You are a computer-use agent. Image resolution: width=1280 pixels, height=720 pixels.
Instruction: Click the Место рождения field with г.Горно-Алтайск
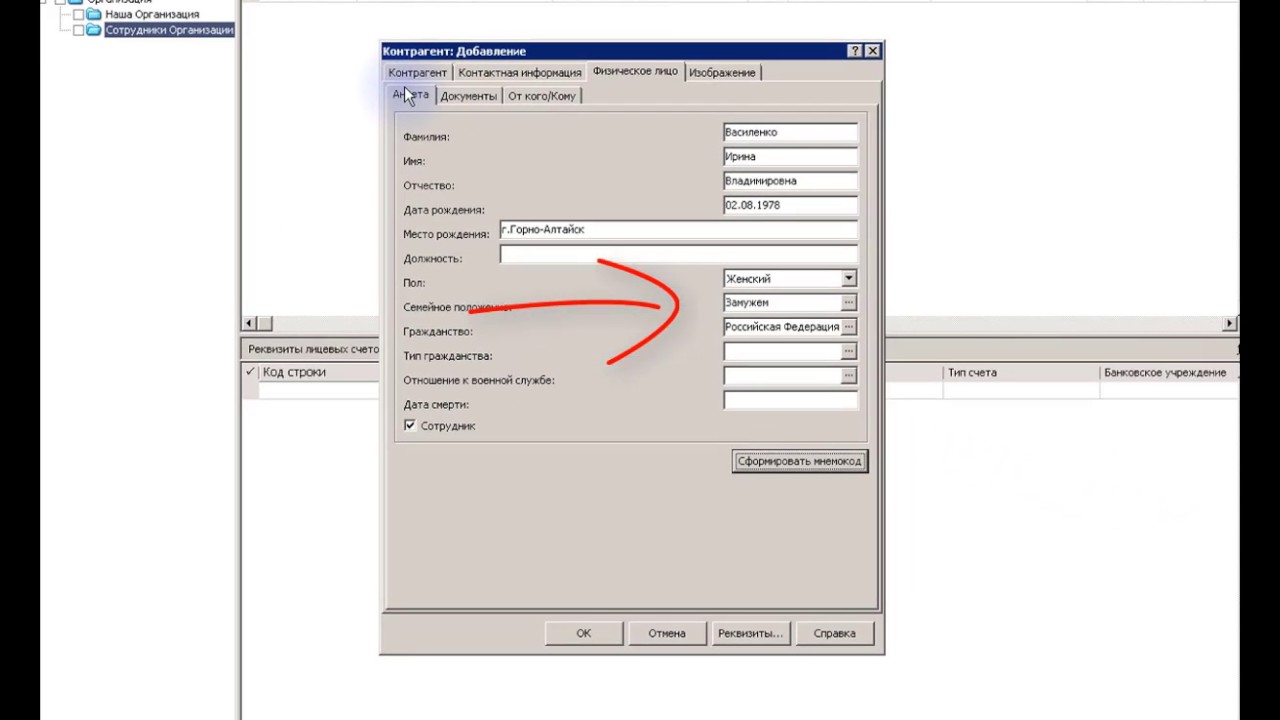tap(679, 230)
